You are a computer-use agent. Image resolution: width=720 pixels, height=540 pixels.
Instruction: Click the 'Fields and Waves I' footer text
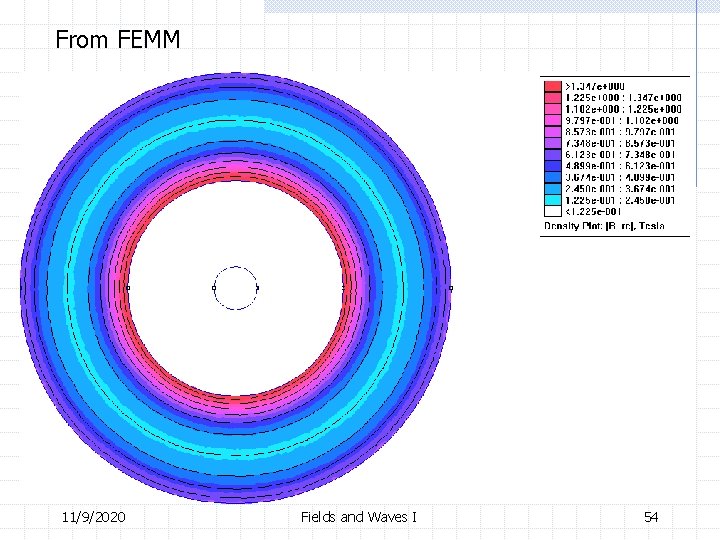(359, 518)
